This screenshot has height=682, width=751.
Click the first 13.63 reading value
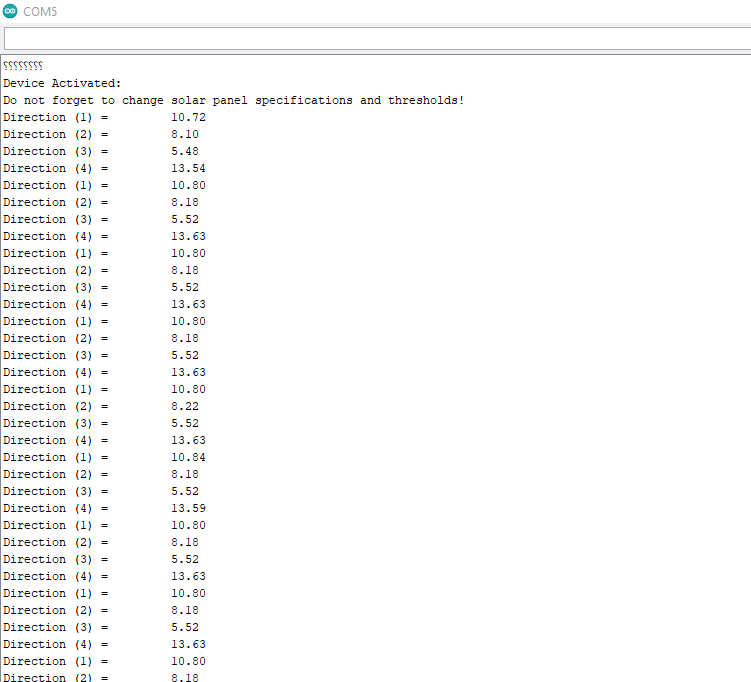click(188, 237)
